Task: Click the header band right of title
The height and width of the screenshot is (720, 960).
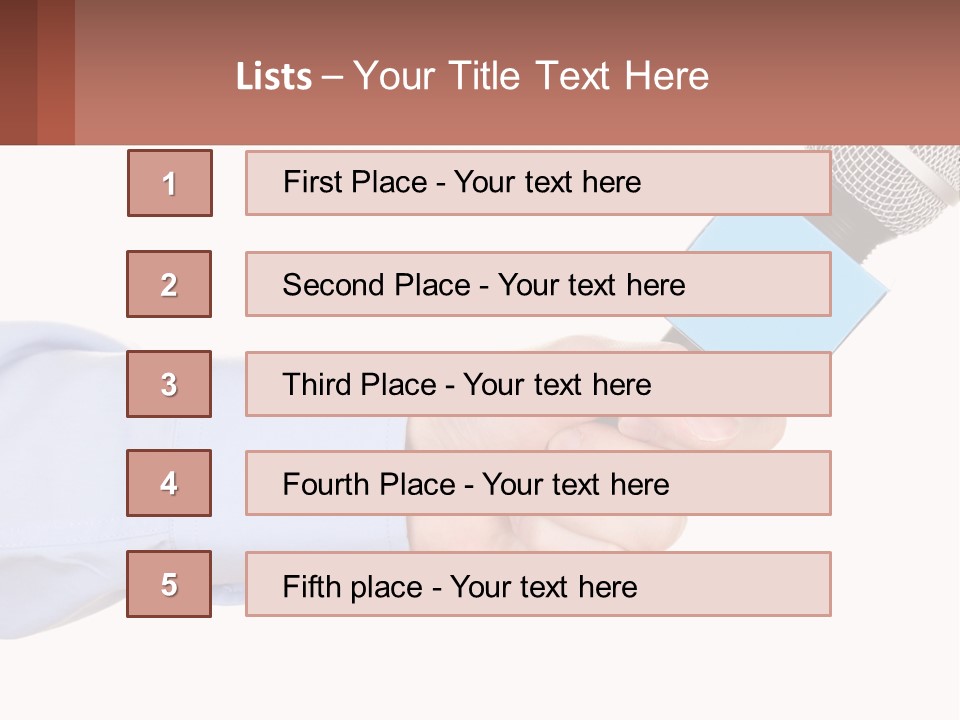Action: [840, 76]
